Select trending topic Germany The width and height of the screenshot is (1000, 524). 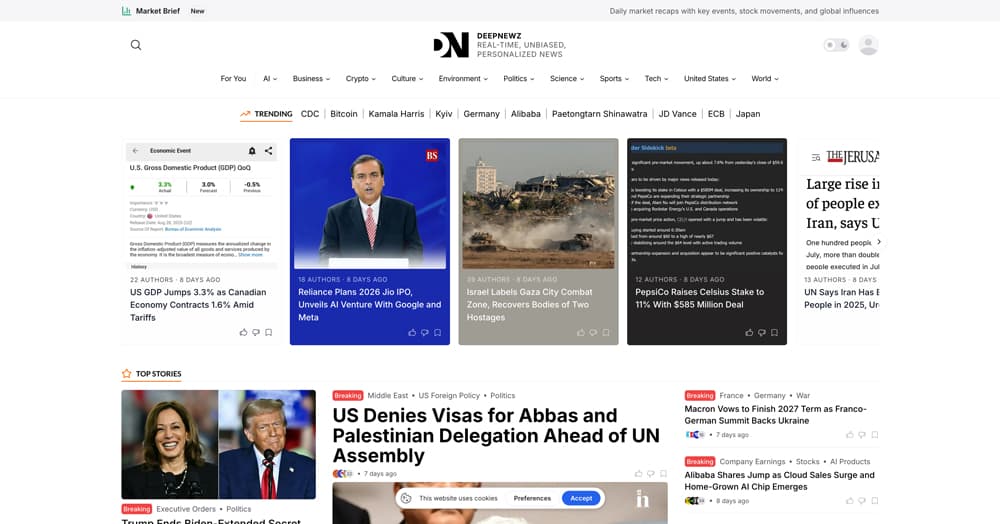click(482, 114)
